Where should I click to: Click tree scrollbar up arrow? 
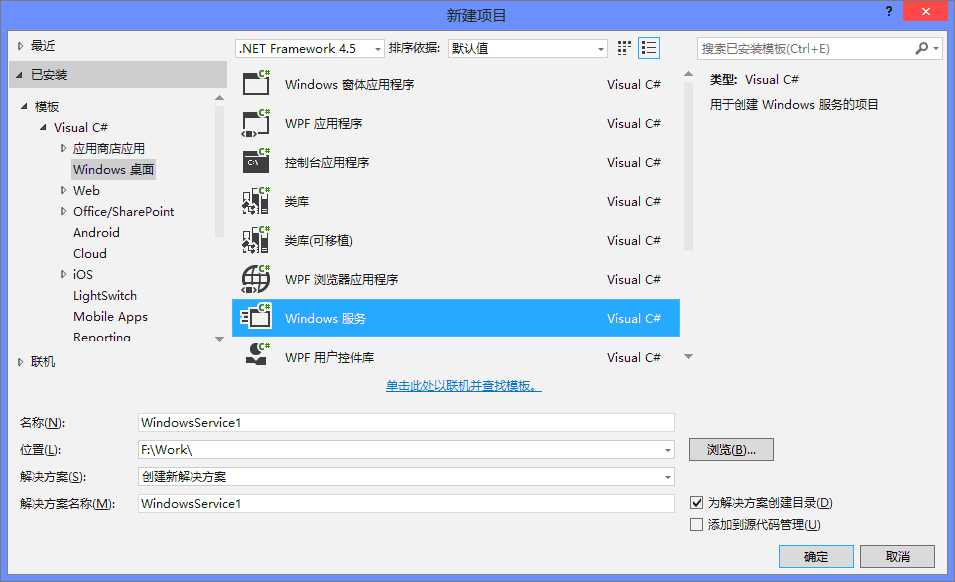pos(219,98)
